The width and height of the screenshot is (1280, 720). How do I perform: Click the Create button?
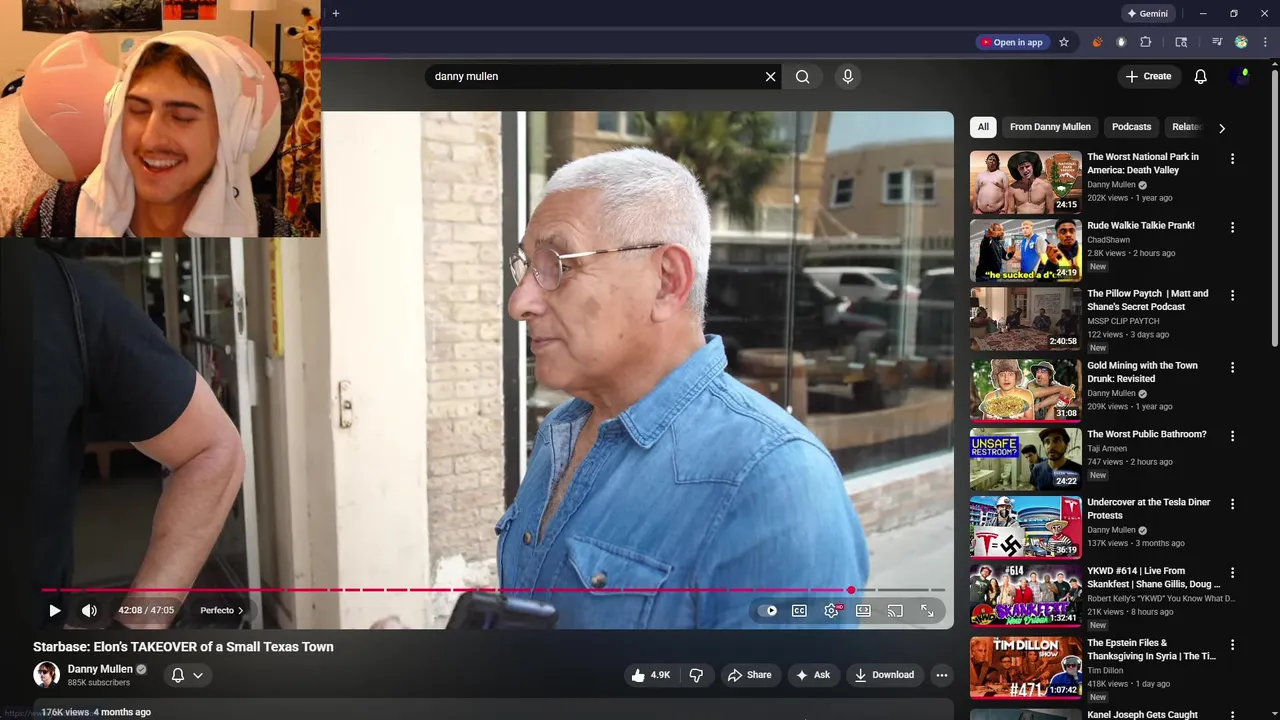1149,76
